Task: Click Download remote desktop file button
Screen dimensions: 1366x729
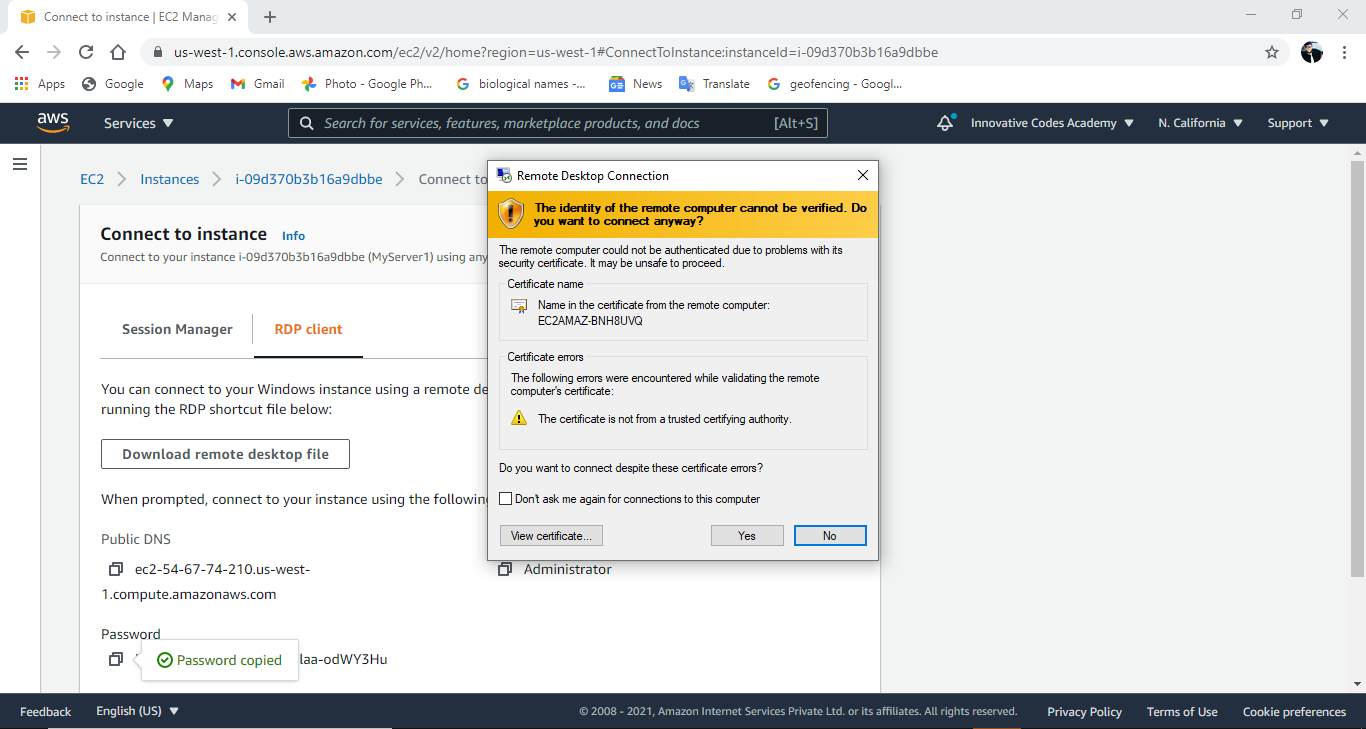Action: point(225,454)
